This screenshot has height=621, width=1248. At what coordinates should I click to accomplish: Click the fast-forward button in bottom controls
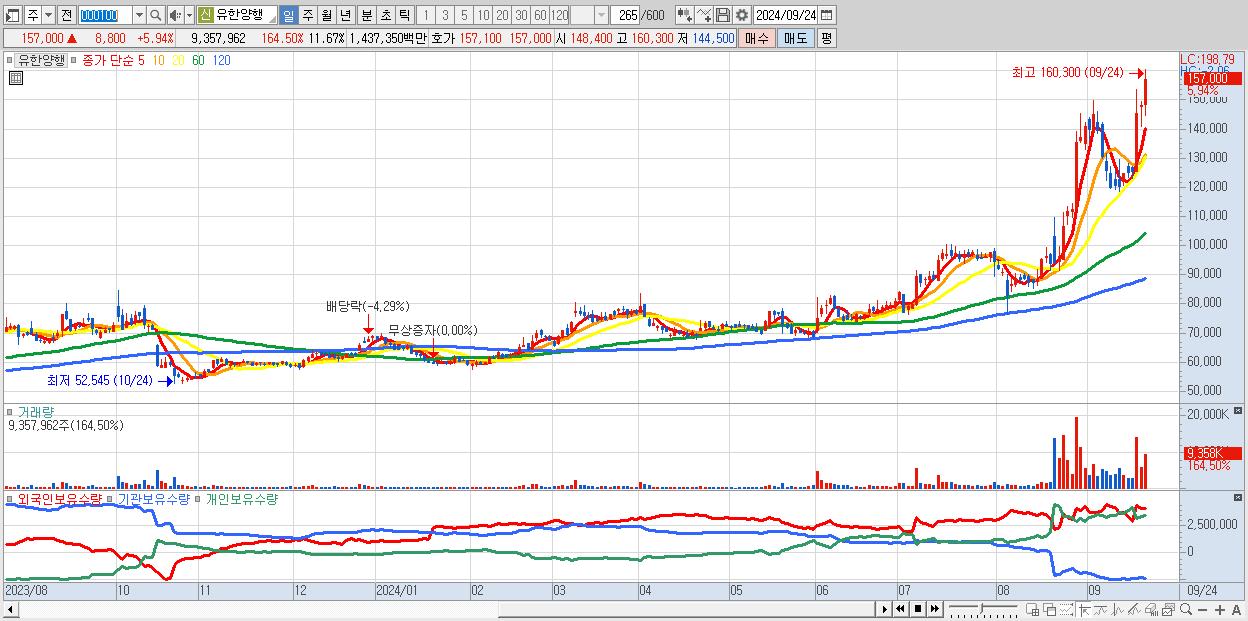click(x=934, y=609)
